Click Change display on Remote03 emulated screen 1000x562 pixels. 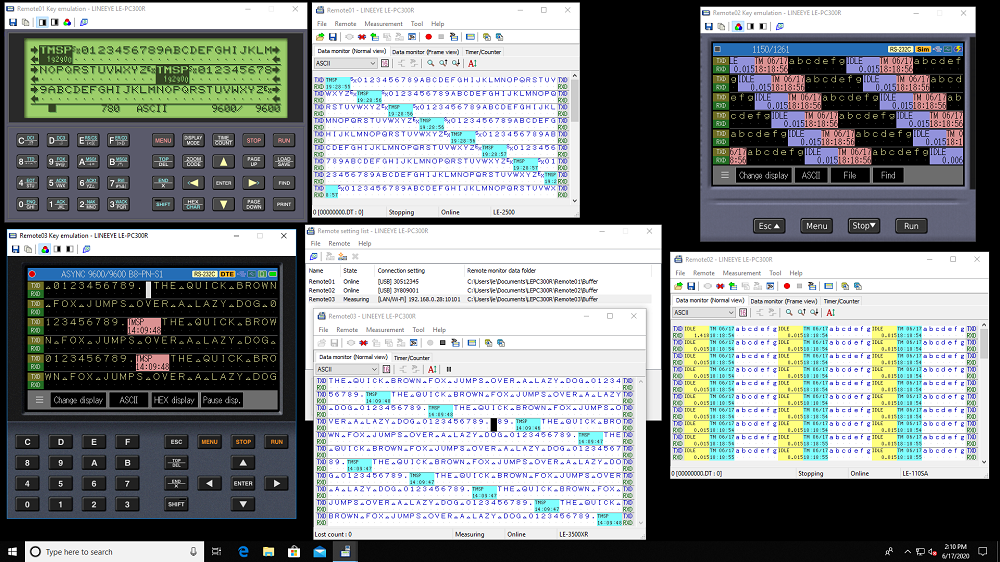78,400
